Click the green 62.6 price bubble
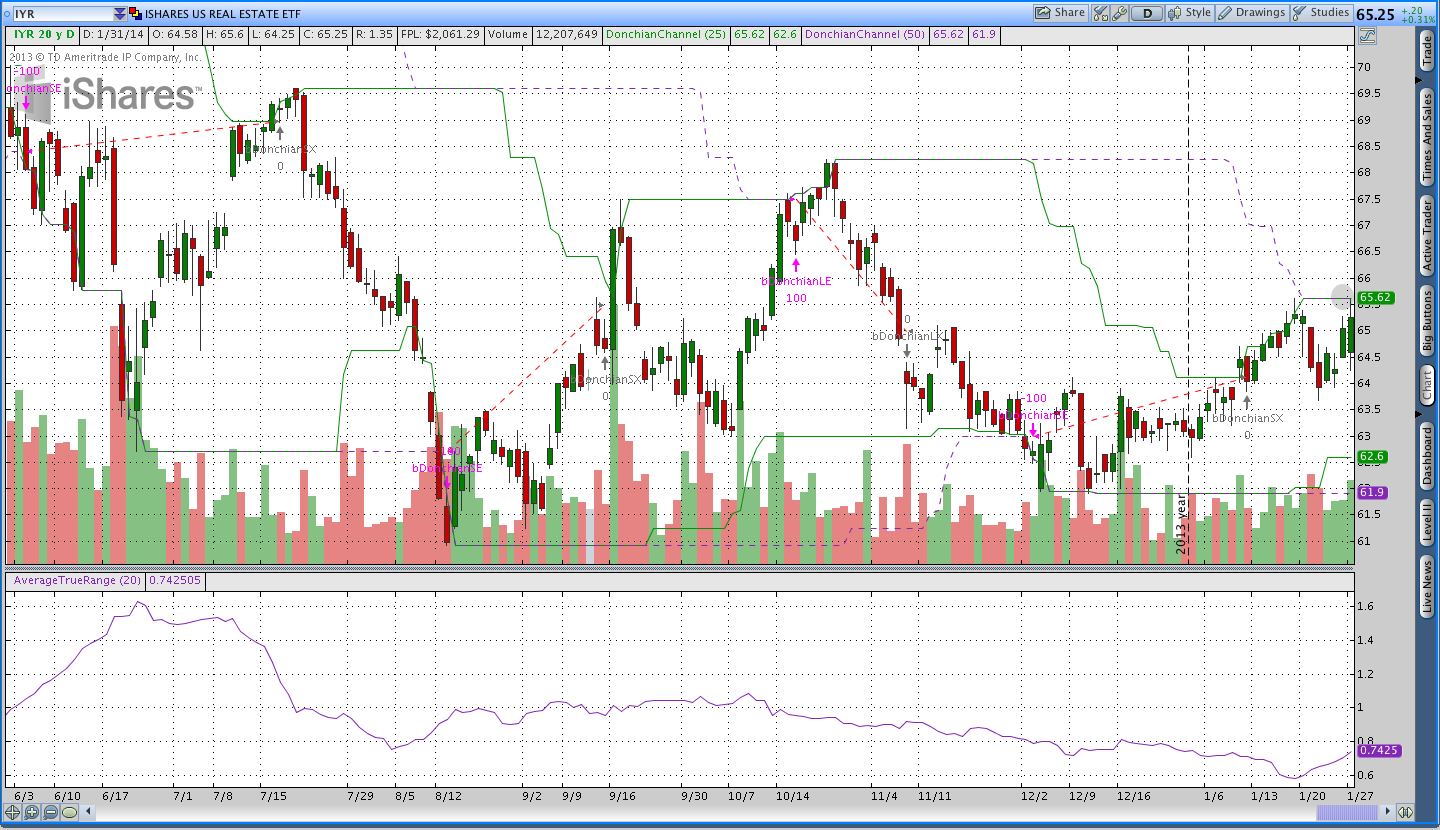The width and height of the screenshot is (1440, 830). (1372, 457)
